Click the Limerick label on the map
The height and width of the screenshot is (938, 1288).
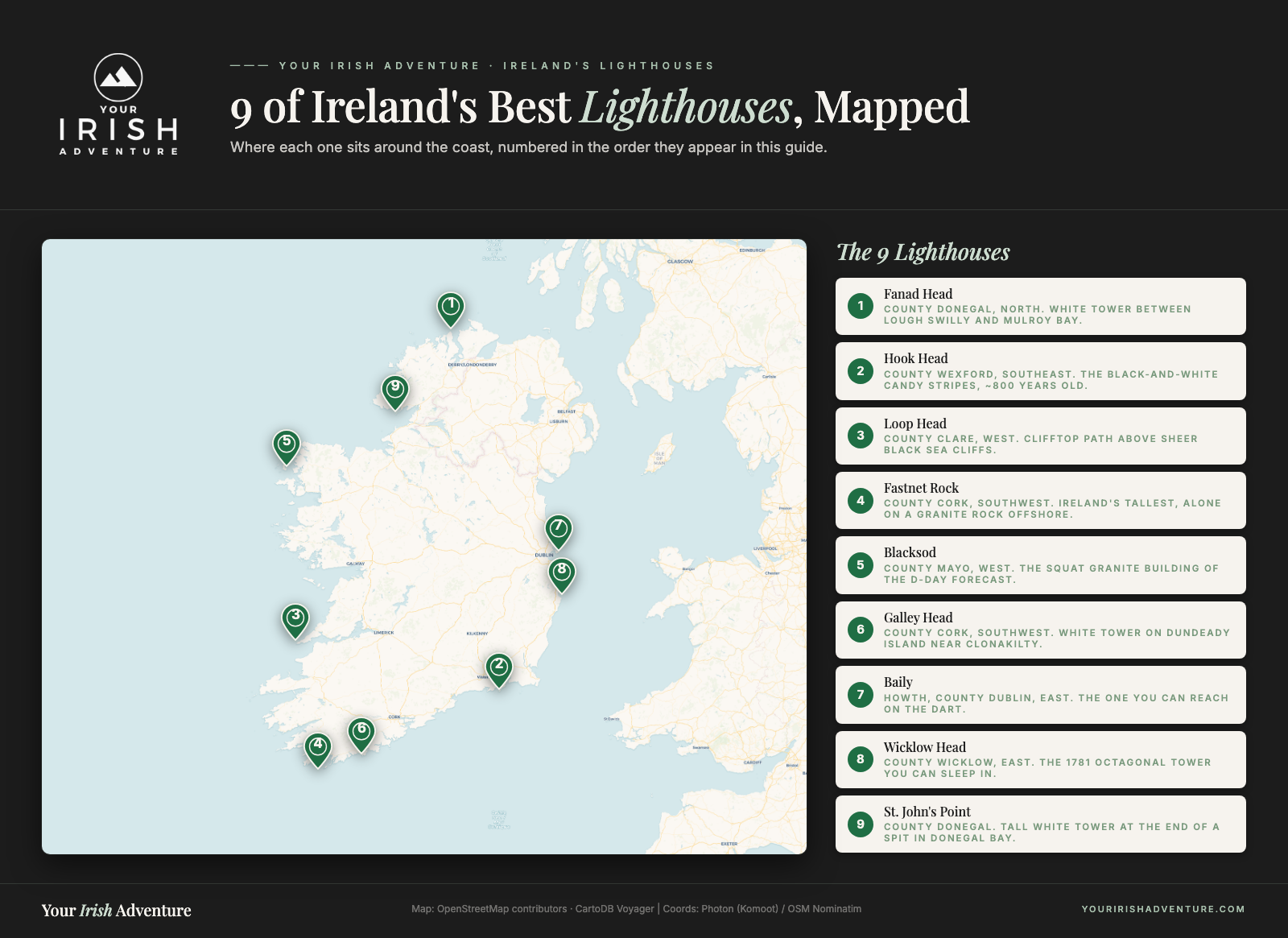[x=384, y=633]
